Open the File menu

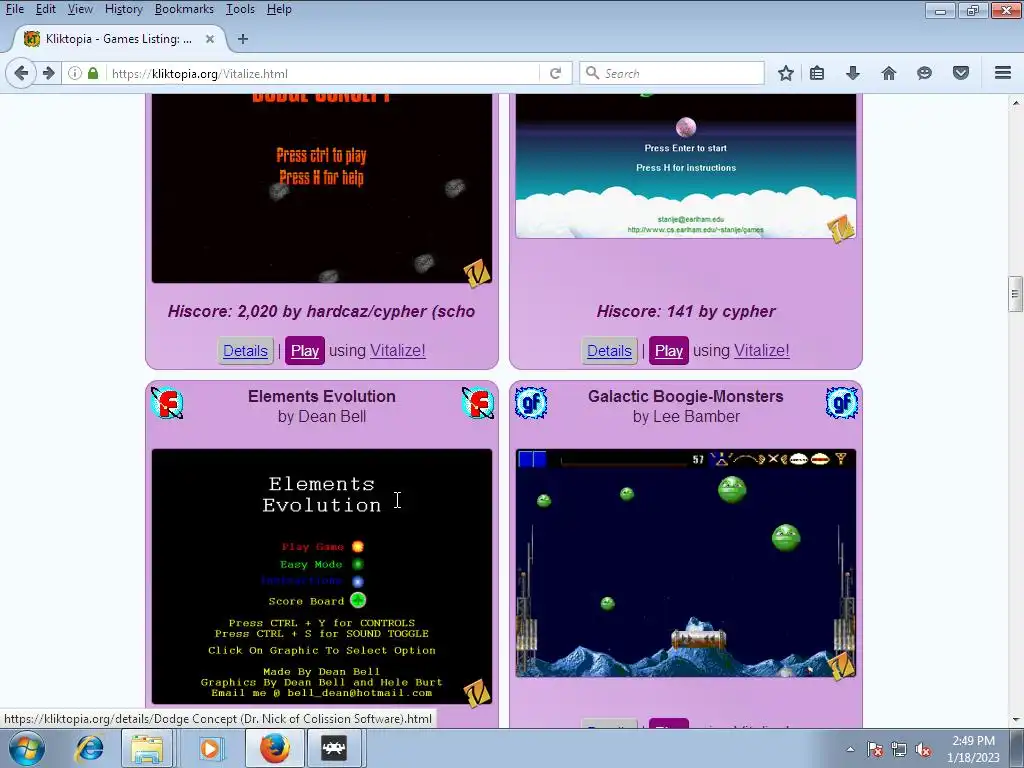click(x=14, y=9)
